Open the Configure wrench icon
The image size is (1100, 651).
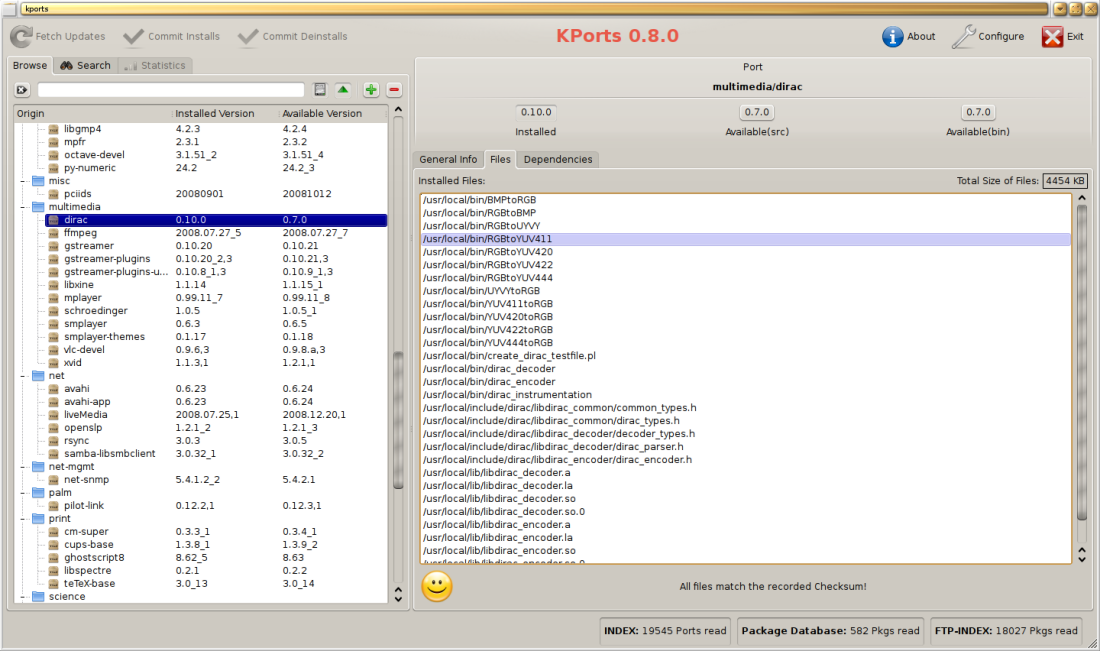click(963, 36)
